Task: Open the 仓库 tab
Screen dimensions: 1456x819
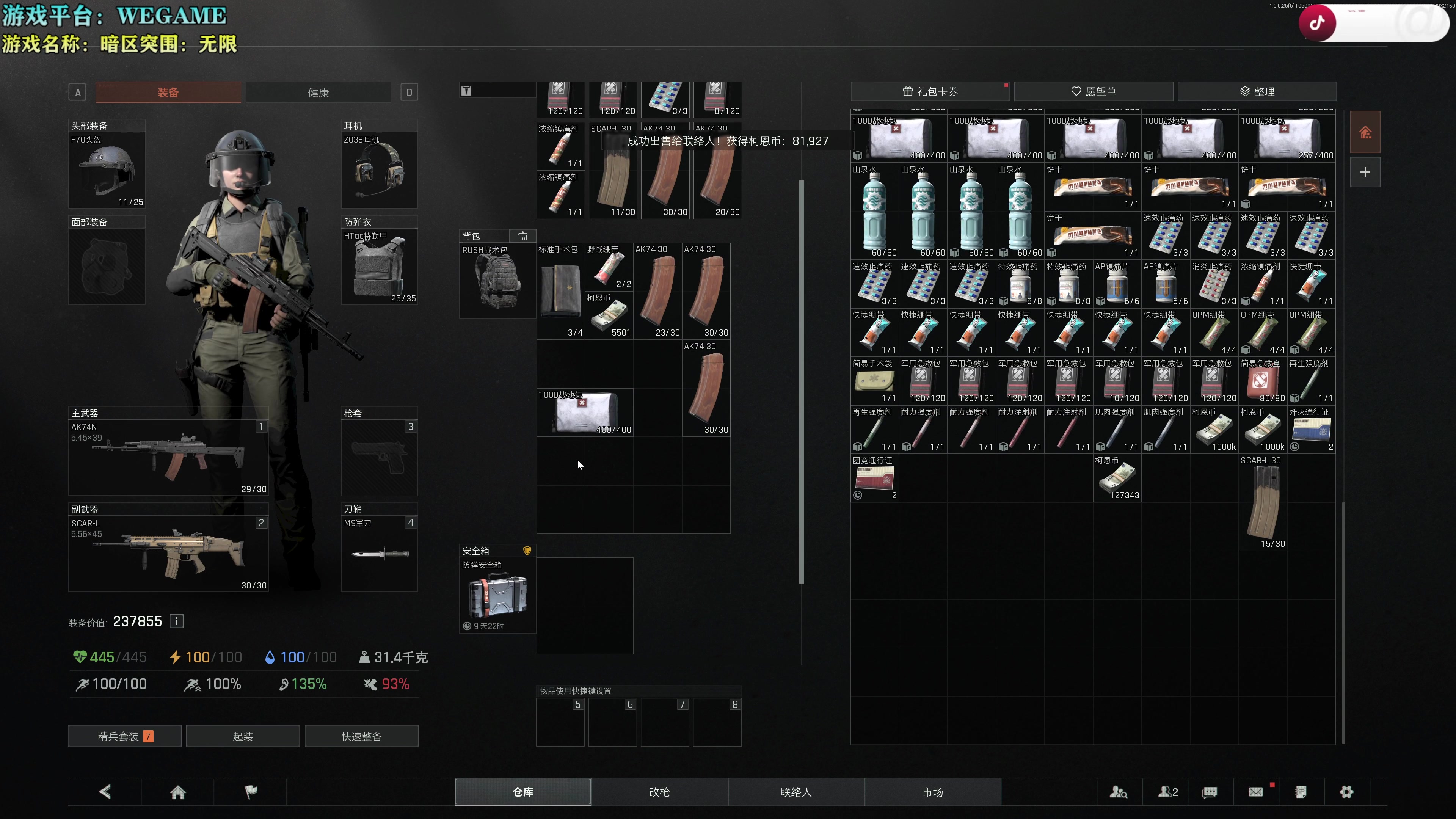Action: click(523, 792)
